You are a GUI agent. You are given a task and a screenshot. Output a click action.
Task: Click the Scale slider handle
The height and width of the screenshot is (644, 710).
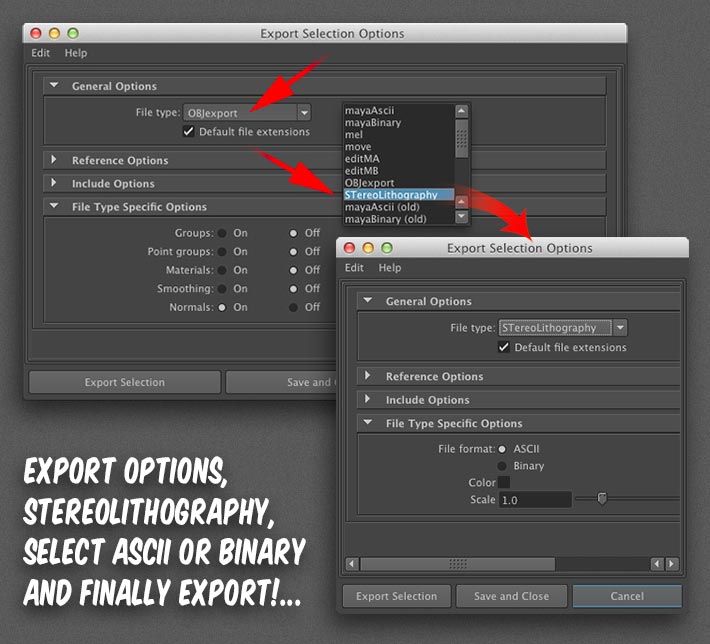point(602,499)
